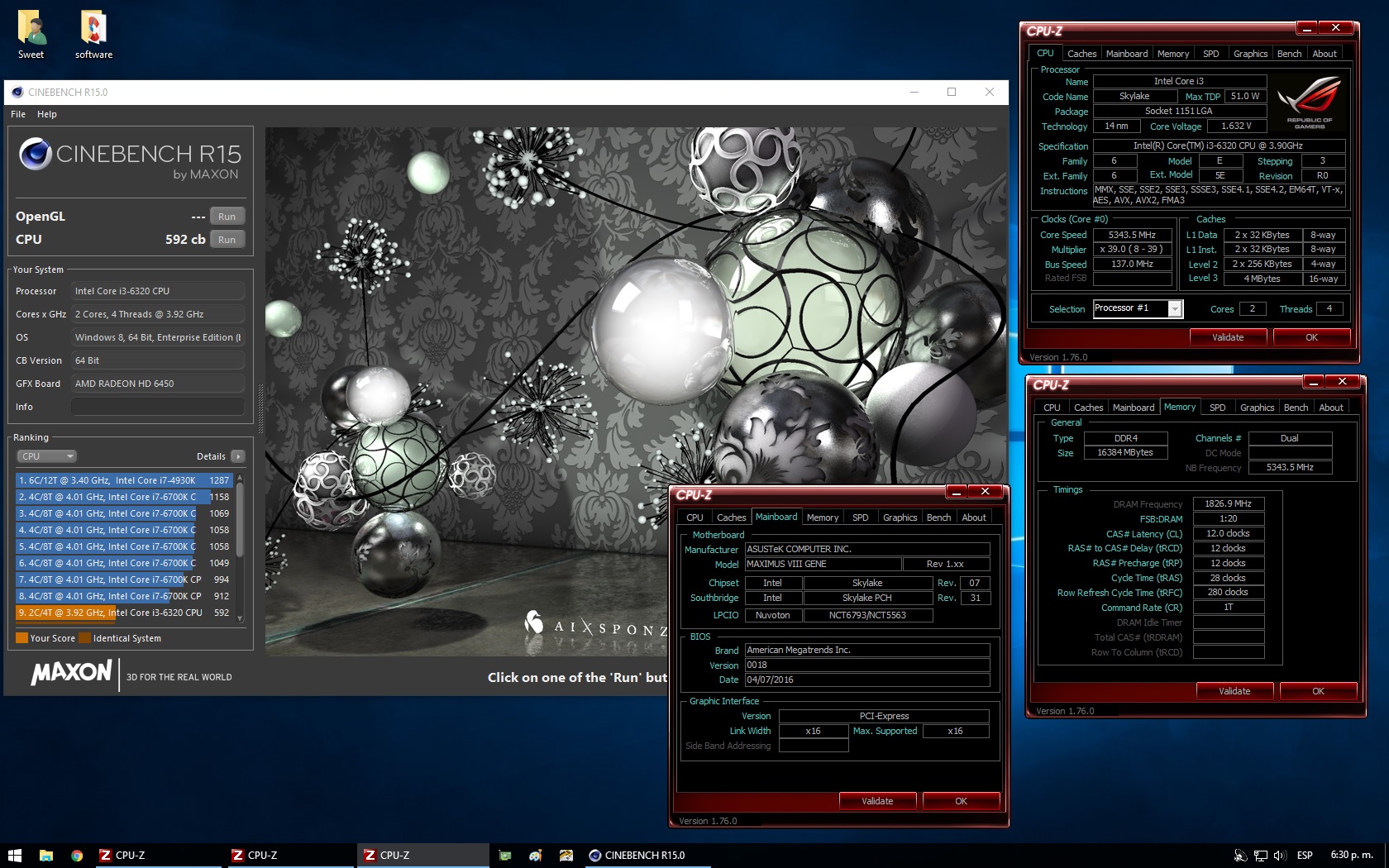Click the CPU score 592 cb

185,239
